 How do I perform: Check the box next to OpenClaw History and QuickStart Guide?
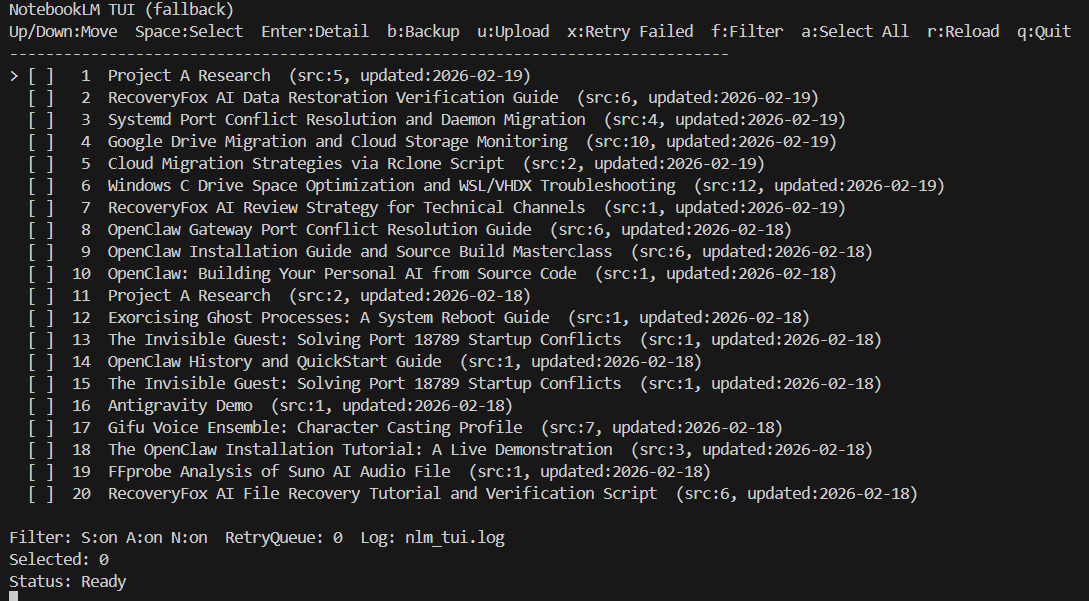click(x=41, y=362)
